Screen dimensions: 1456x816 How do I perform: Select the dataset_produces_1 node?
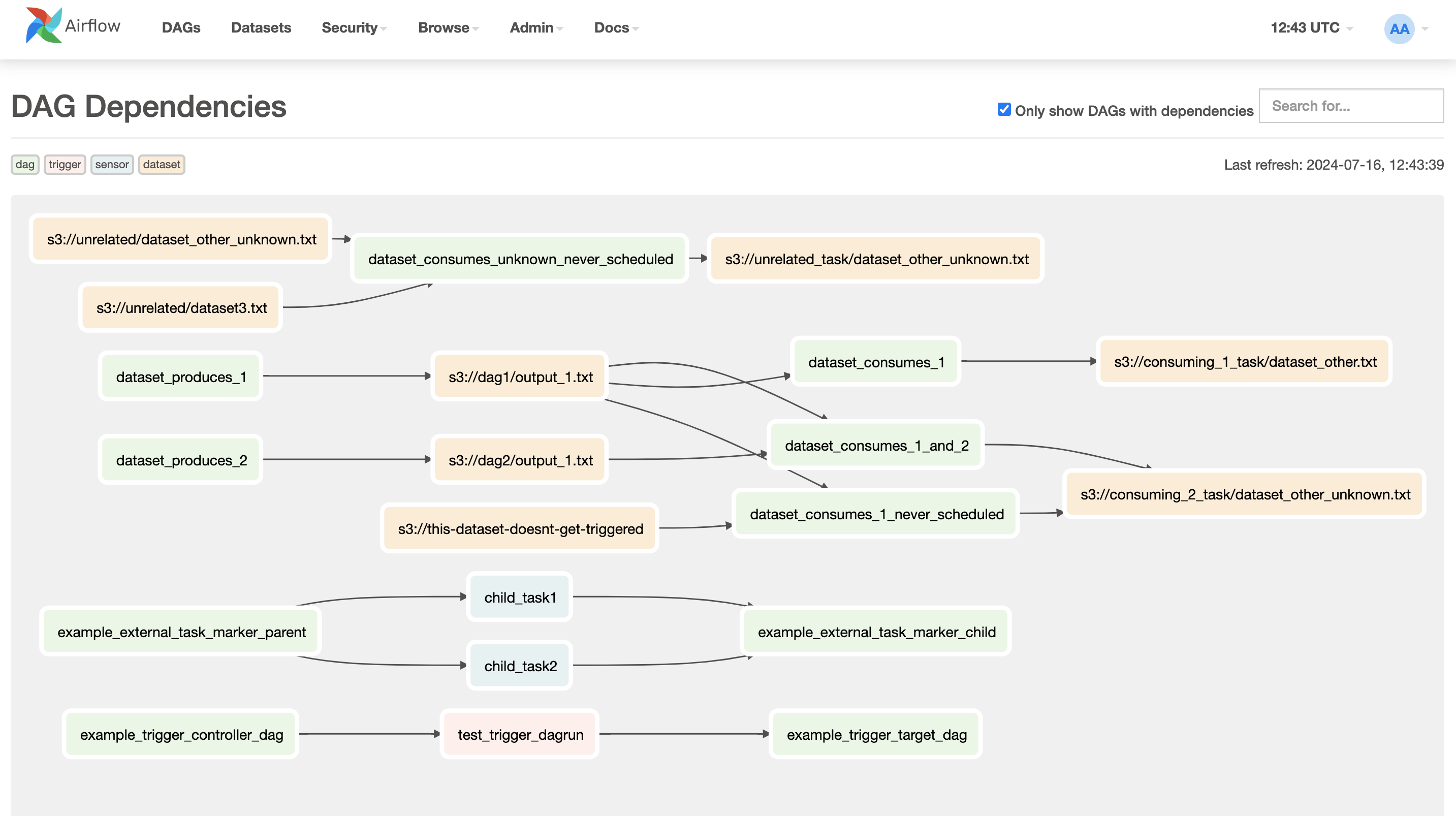pos(180,376)
